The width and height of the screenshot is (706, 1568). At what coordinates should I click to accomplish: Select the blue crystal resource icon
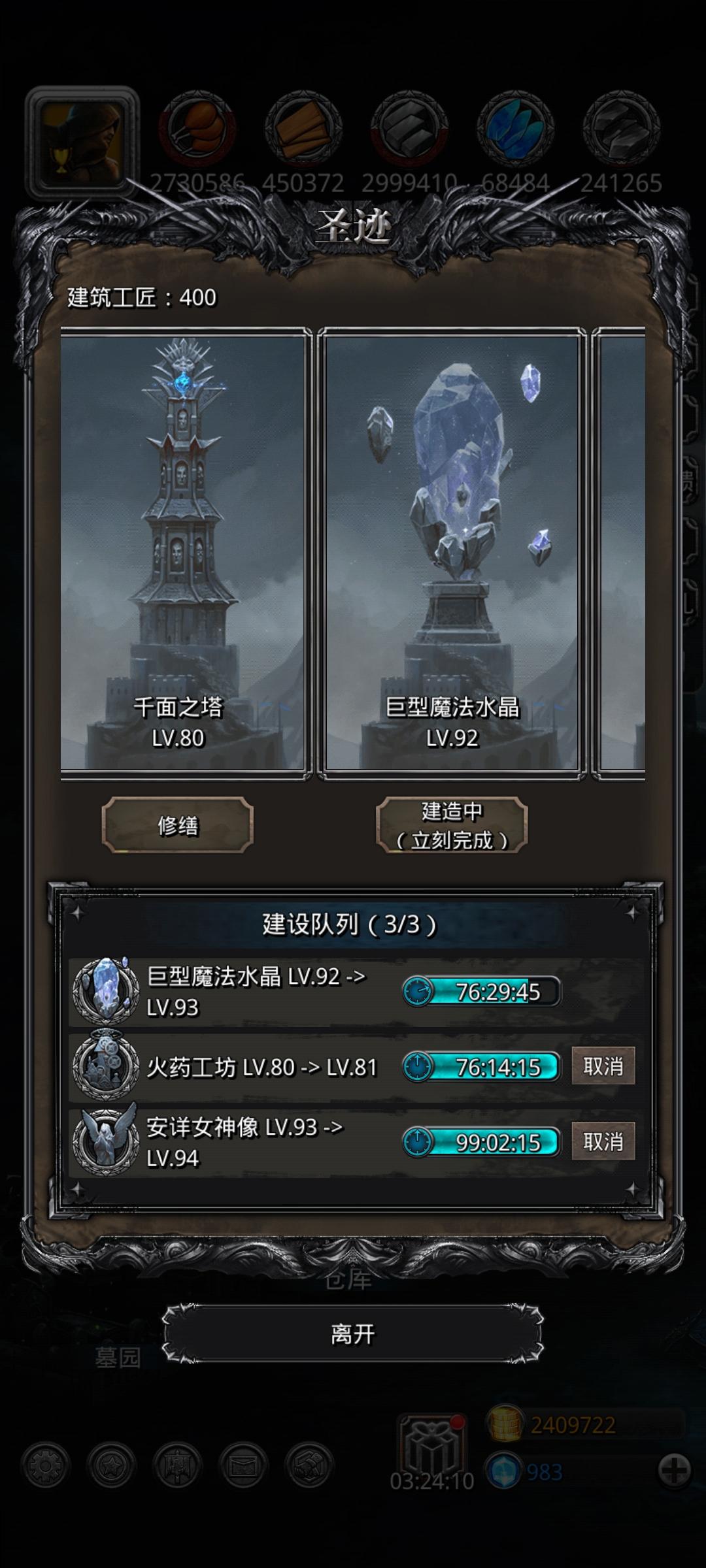516,127
